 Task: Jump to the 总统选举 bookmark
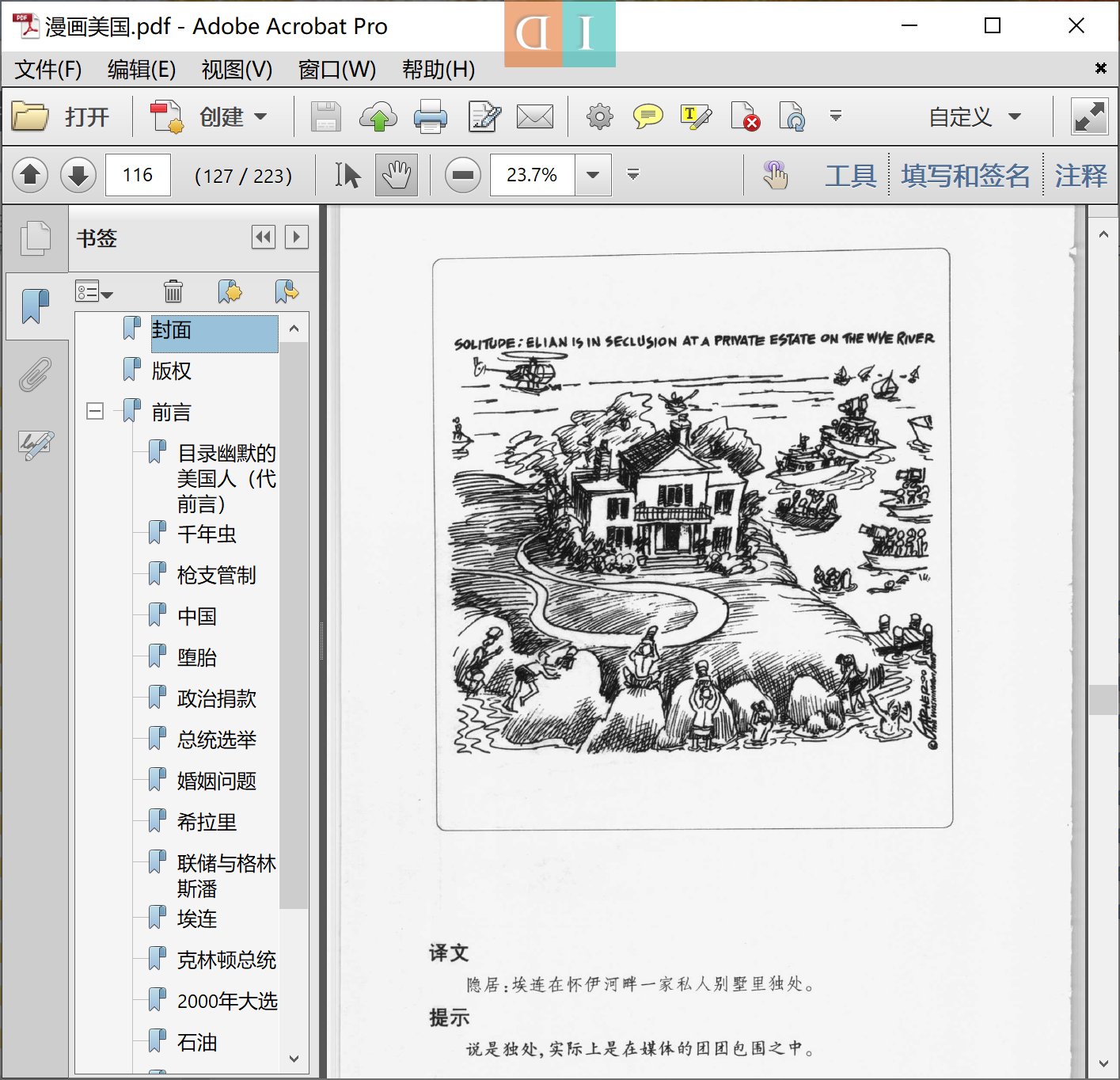point(217,740)
